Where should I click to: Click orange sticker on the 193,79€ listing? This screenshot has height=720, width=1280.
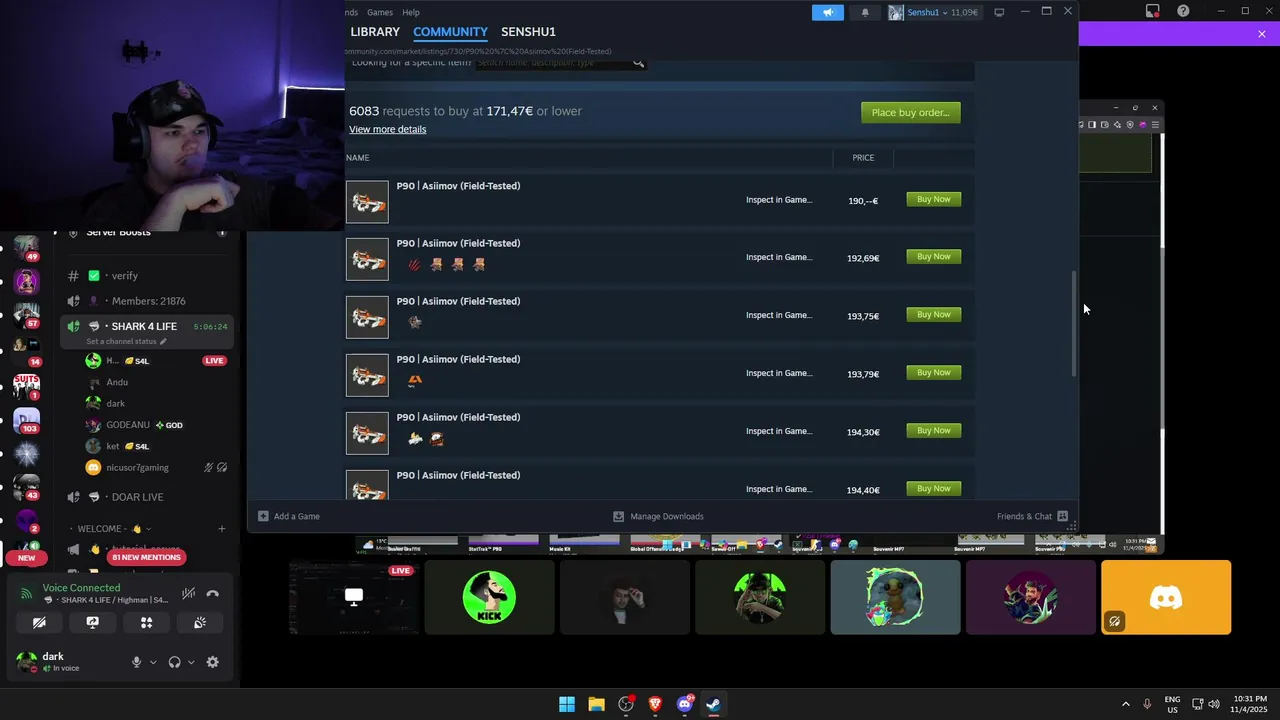tap(415, 380)
